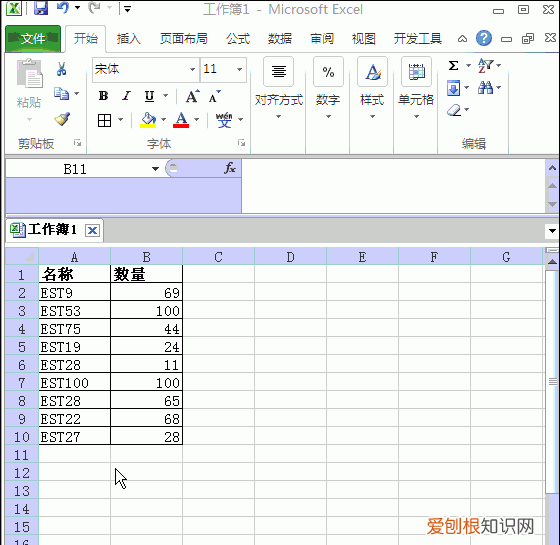Select the 名称 header cell

(75, 274)
